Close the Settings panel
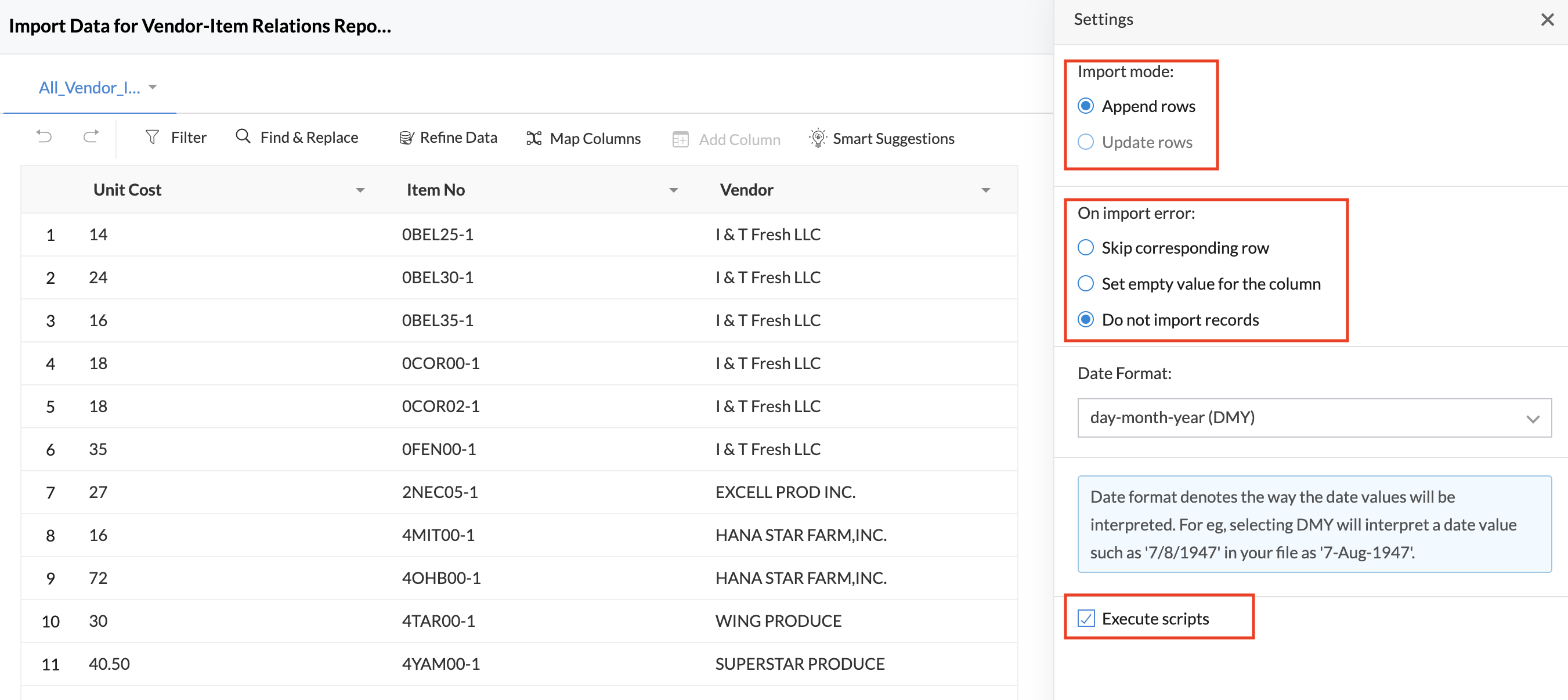Image resolution: width=1568 pixels, height=700 pixels. [1547, 20]
